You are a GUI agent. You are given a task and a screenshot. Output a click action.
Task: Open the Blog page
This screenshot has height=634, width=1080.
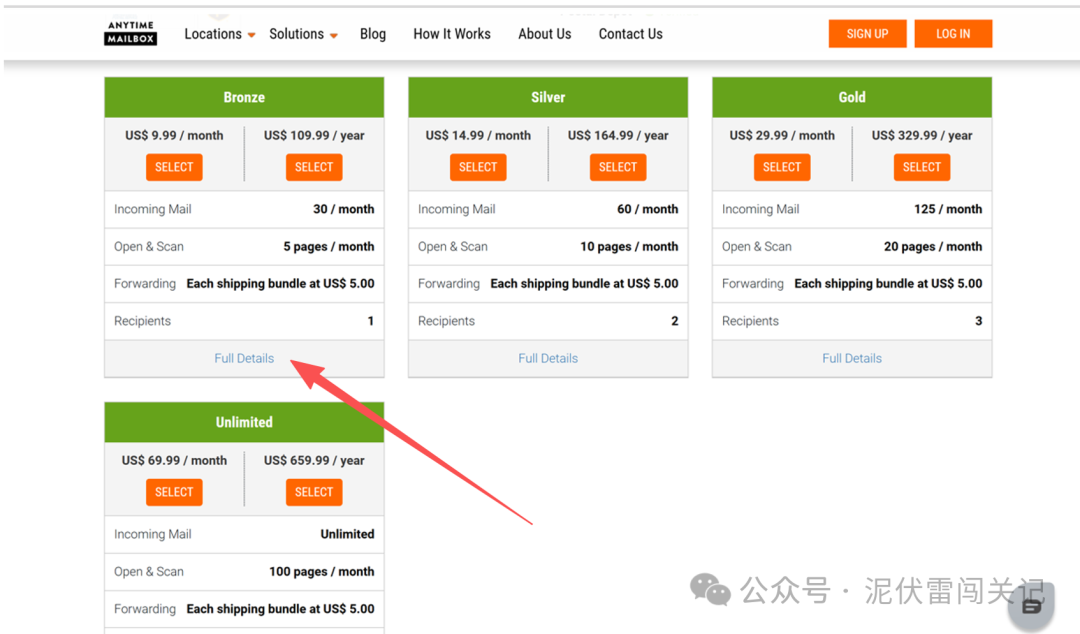pyautogui.click(x=373, y=34)
